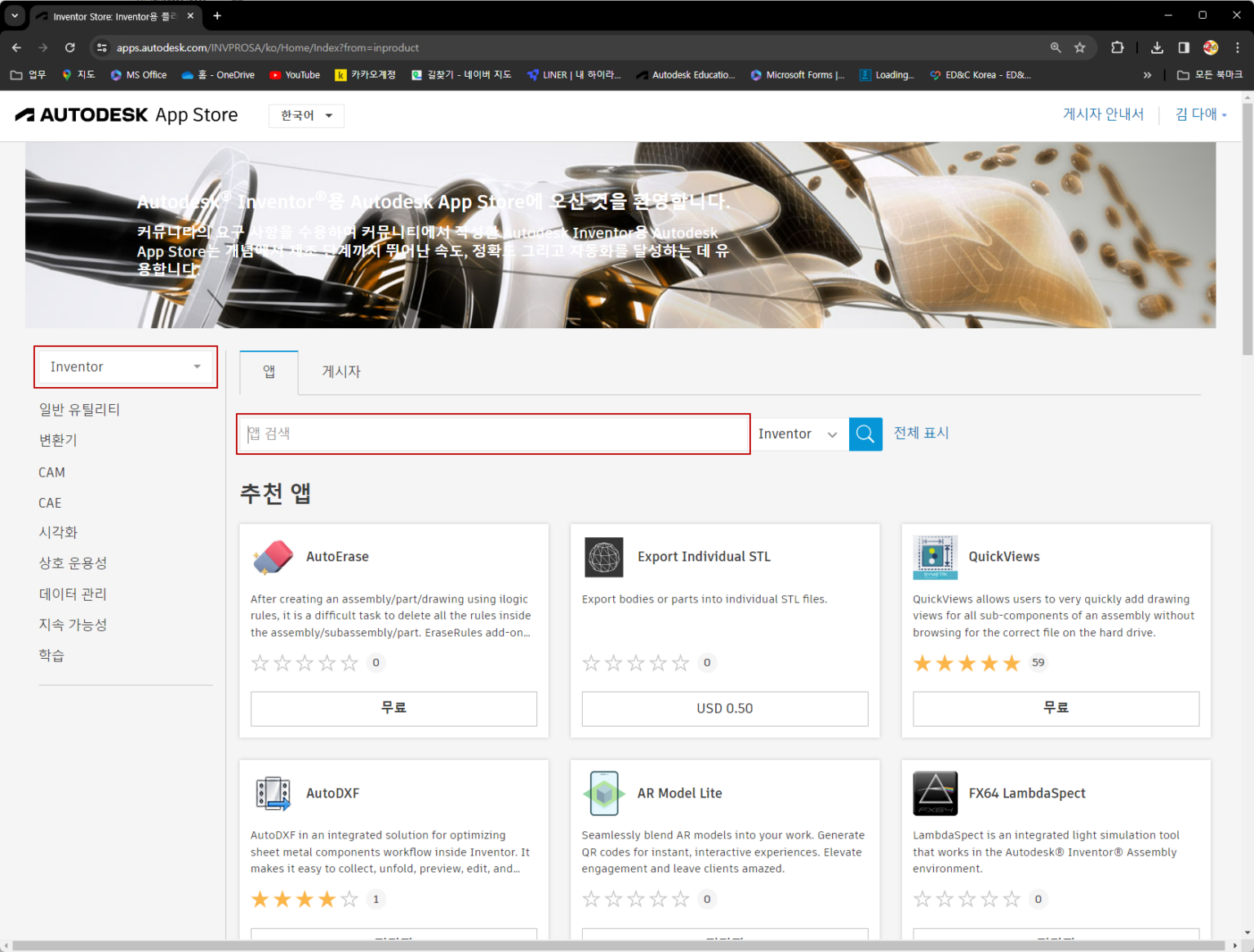Screen dimensions: 1254x952
Task: Open the Inventor filter dropdown beside search
Action: click(x=798, y=434)
